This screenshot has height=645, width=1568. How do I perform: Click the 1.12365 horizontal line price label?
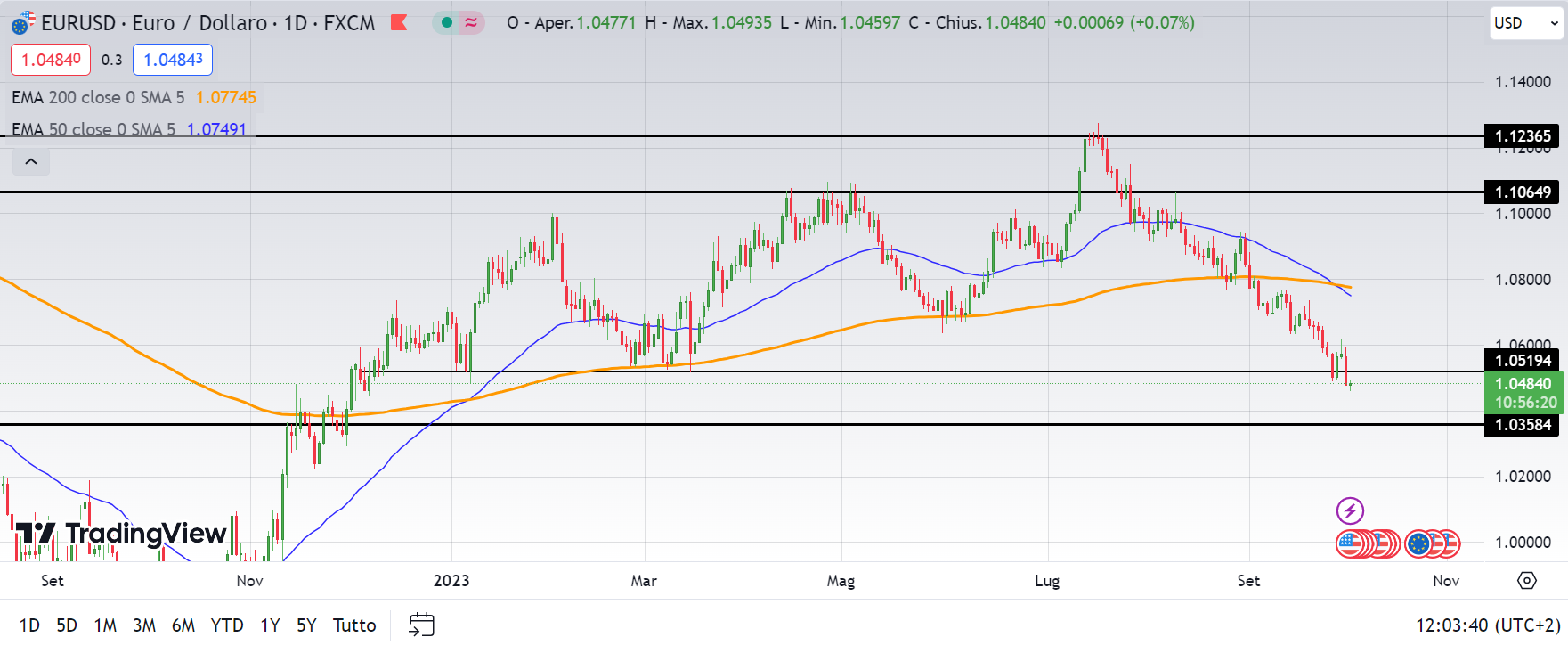click(1522, 136)
